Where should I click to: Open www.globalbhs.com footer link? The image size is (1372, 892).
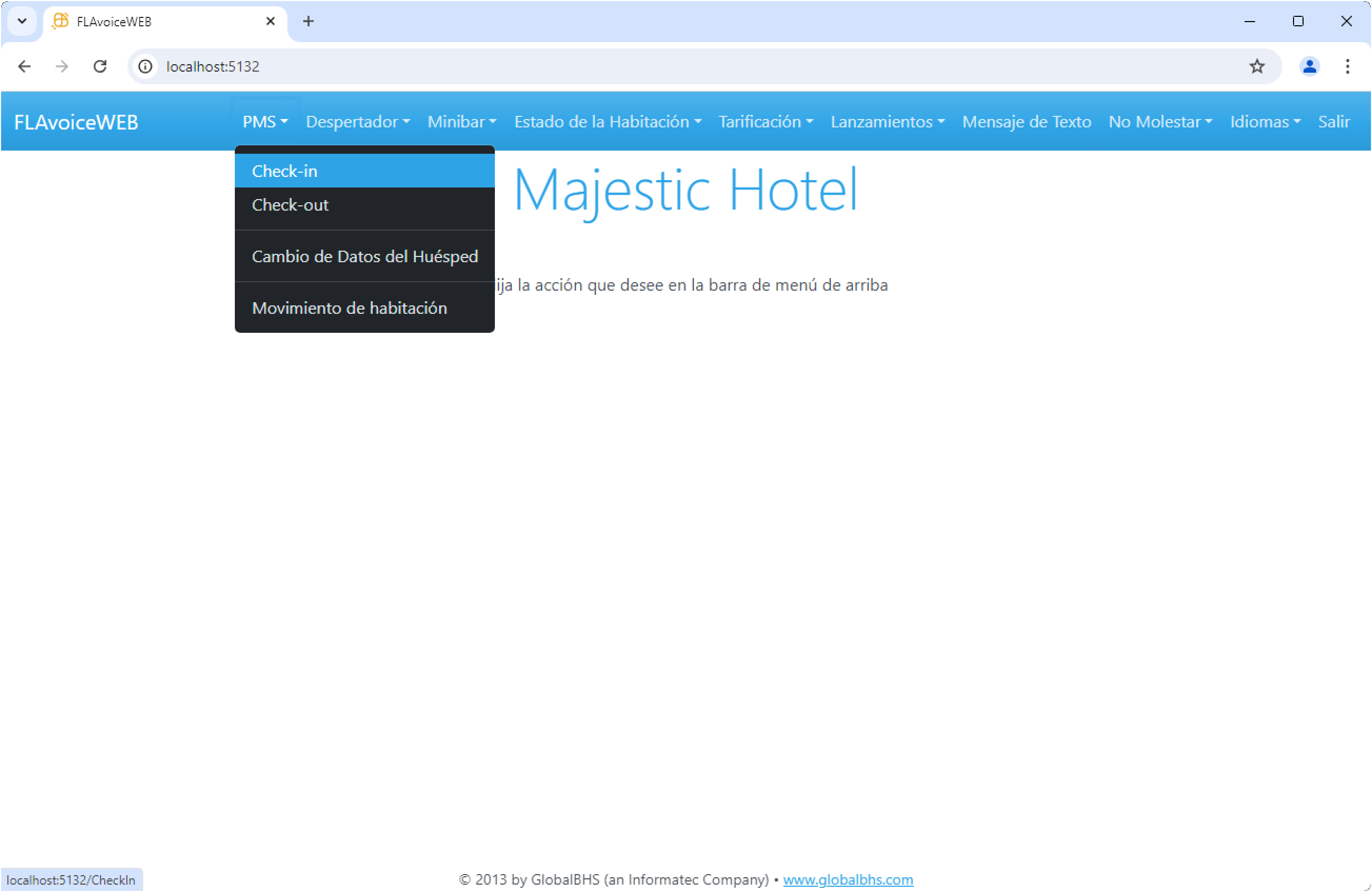click(x=848, y=879)
